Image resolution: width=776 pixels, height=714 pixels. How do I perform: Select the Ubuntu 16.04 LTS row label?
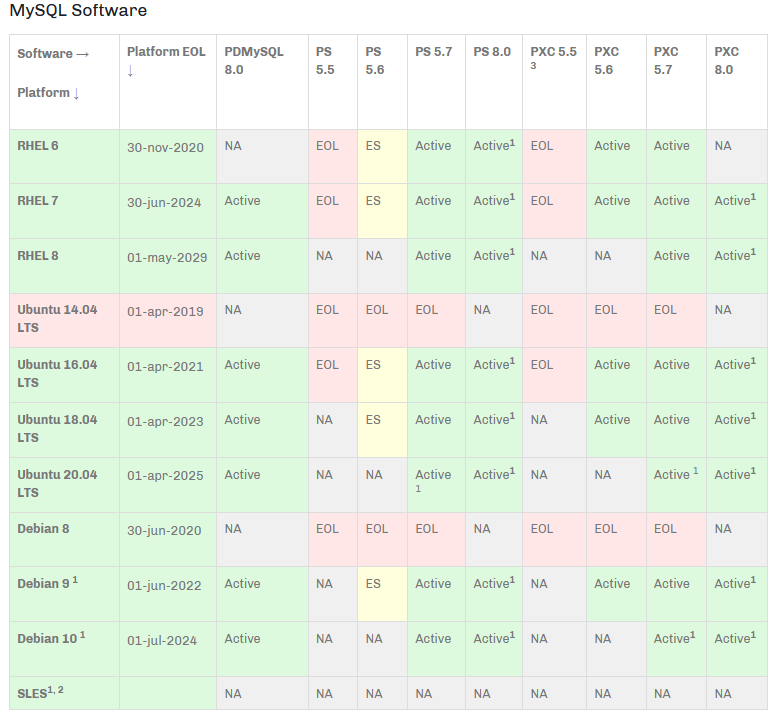point(64,375)
